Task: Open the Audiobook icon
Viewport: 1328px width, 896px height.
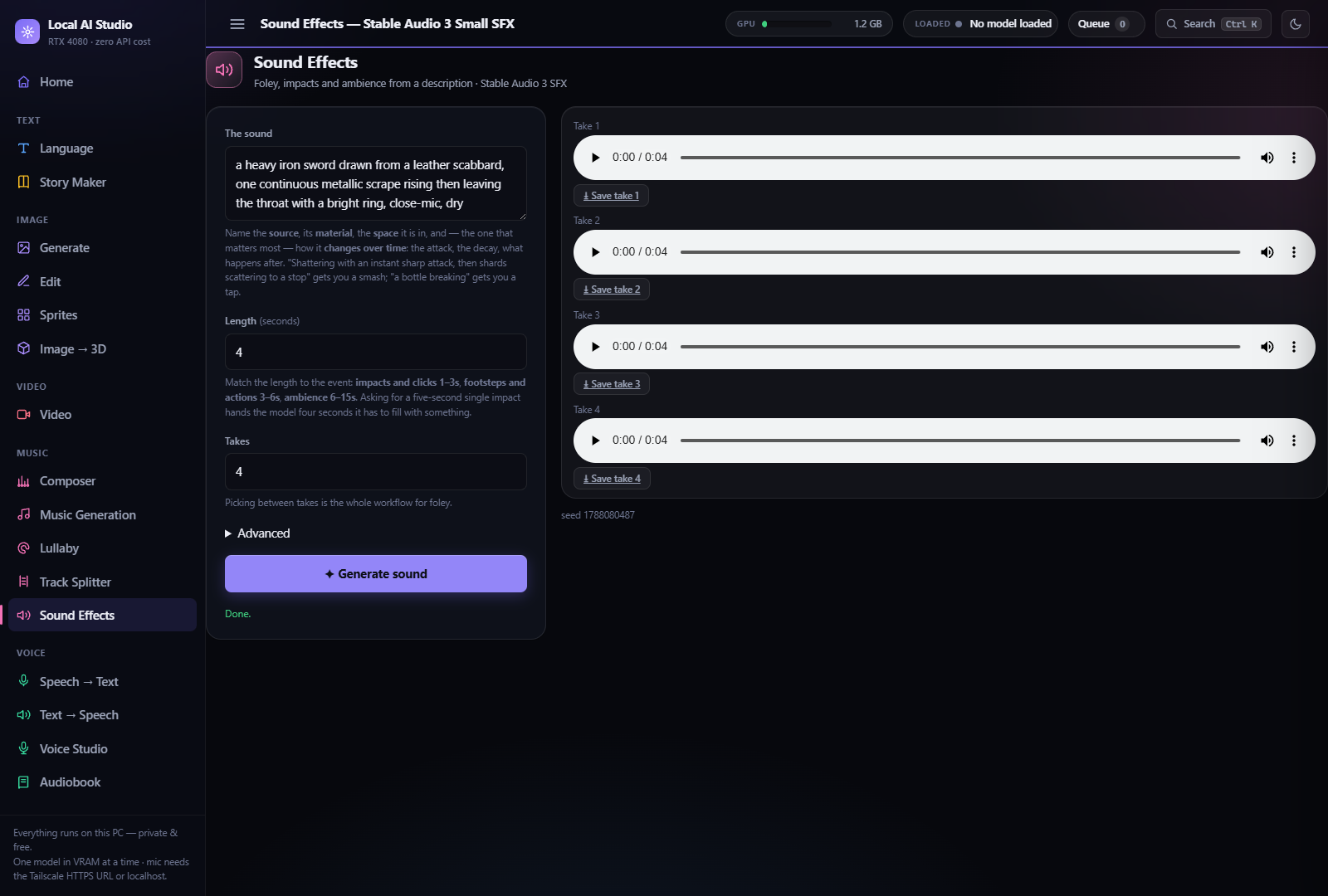Action: click(x=24, y=782)
